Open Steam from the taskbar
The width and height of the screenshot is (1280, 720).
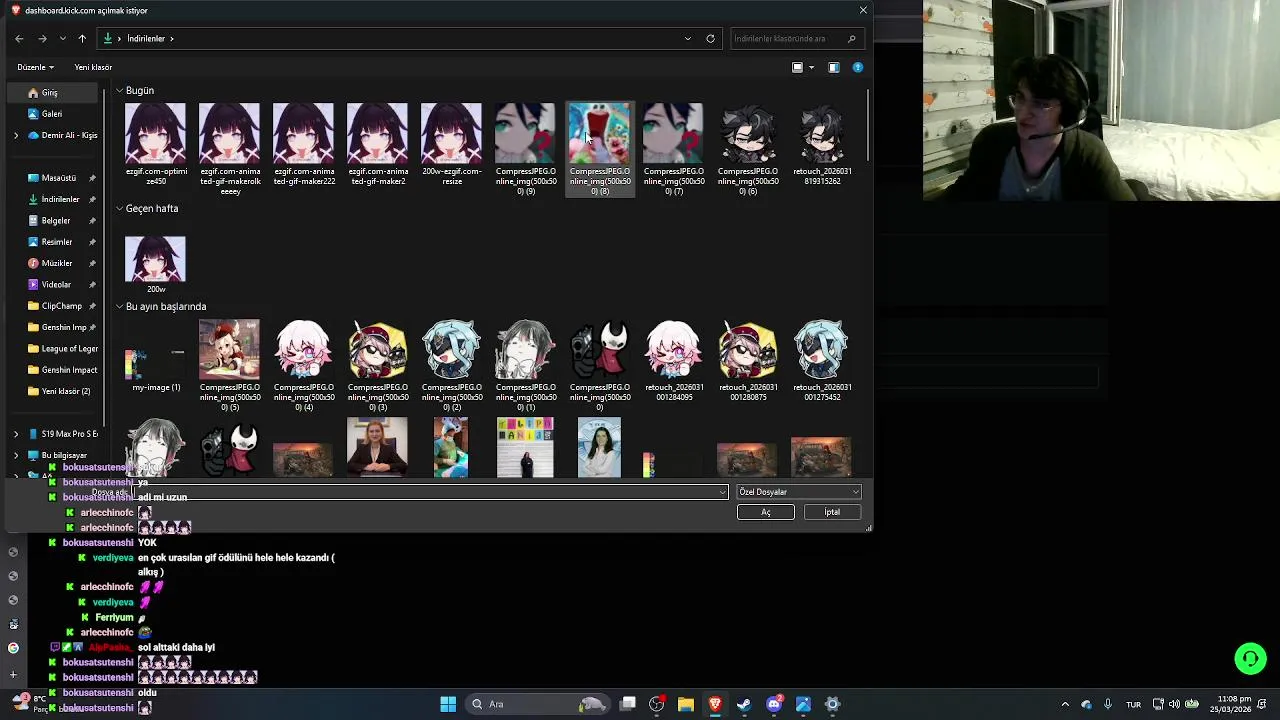point(744,704)
